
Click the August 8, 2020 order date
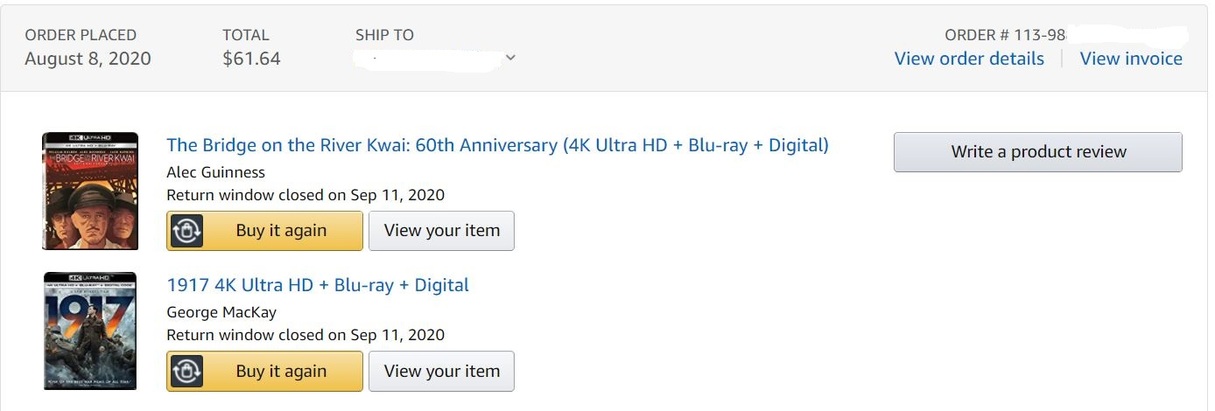coord(88,58)
